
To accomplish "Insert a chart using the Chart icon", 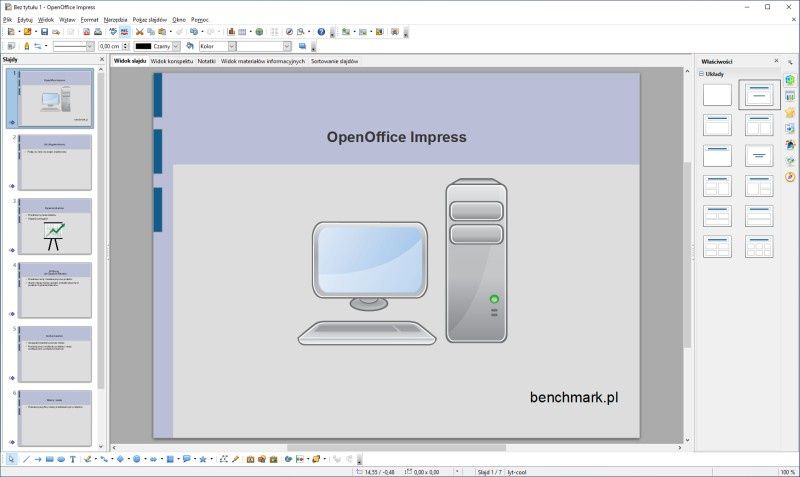I will tap(231, 32).
